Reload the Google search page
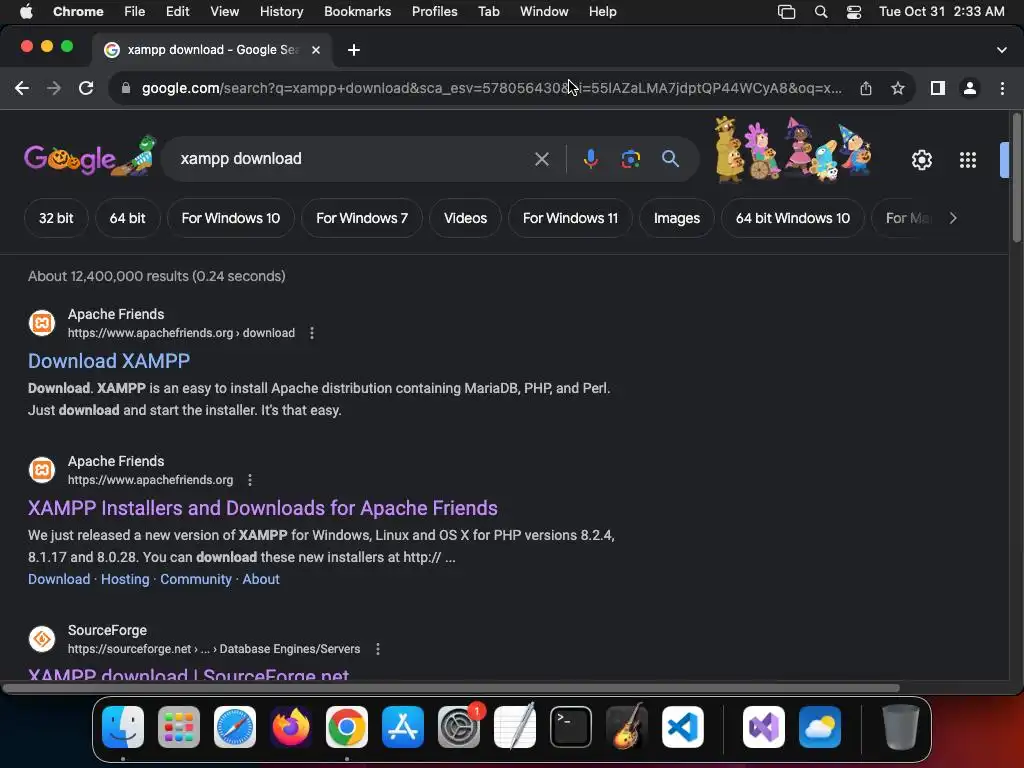This screenshot has height=768, width=1024. (x=86, y=88)
